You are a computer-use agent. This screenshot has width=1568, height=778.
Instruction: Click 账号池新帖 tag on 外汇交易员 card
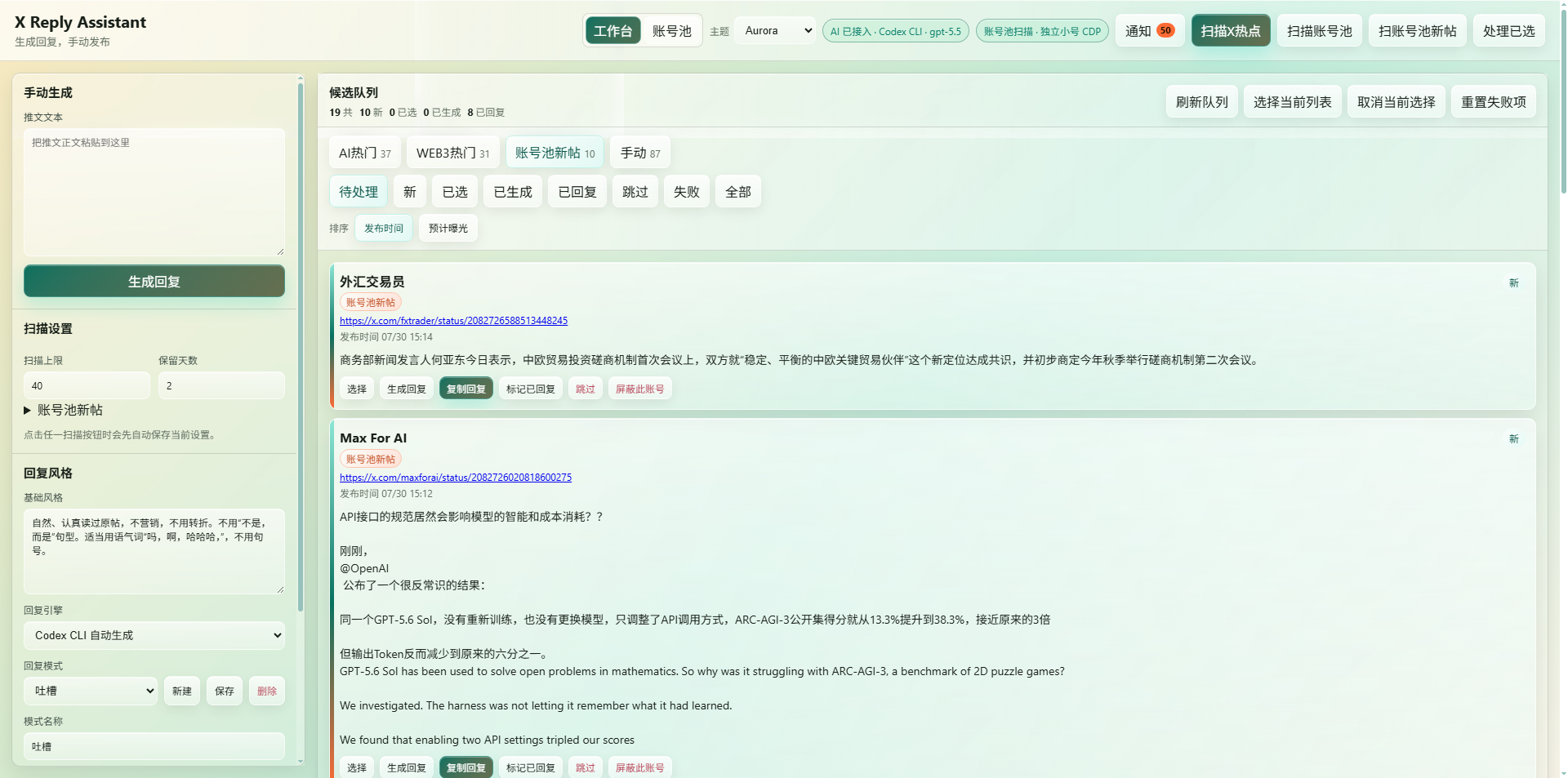tap(371, 302)
